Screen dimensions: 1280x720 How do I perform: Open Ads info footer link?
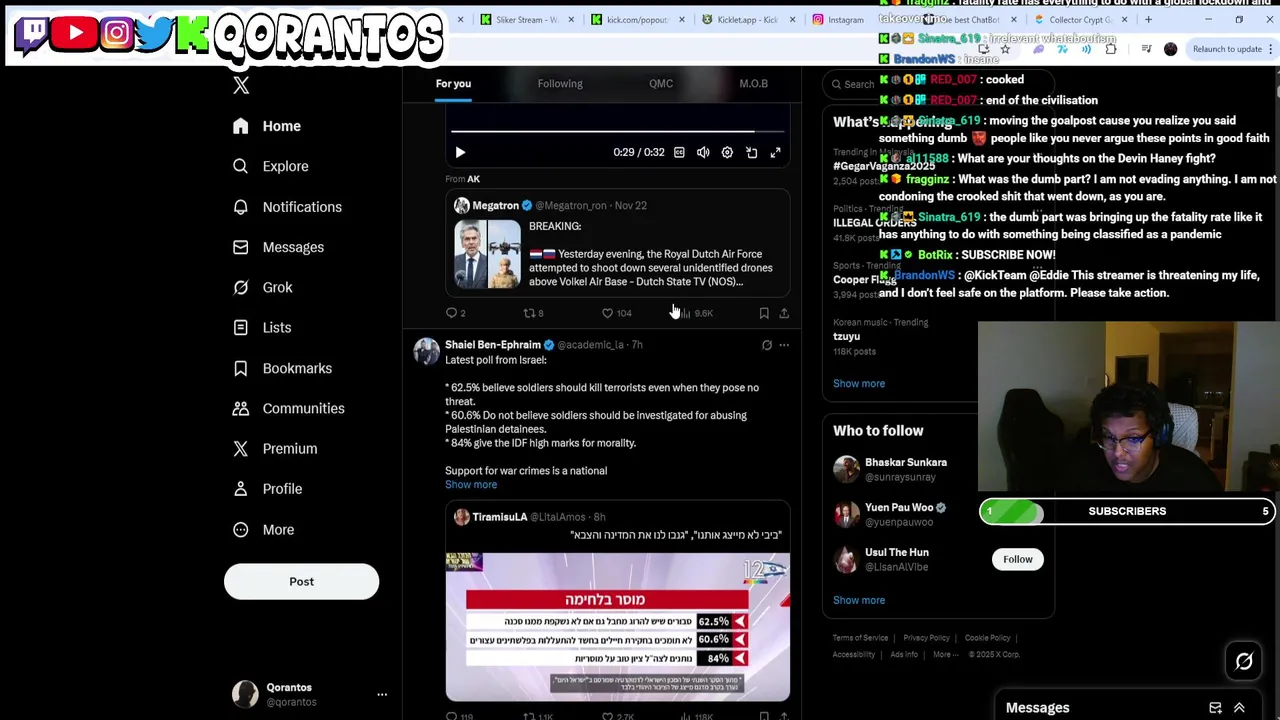(904, 655)
